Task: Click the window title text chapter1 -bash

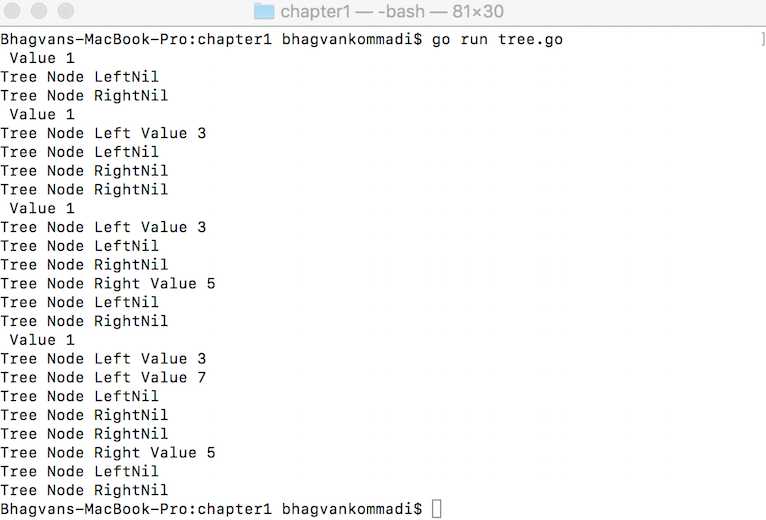Action: pos(392,11)
